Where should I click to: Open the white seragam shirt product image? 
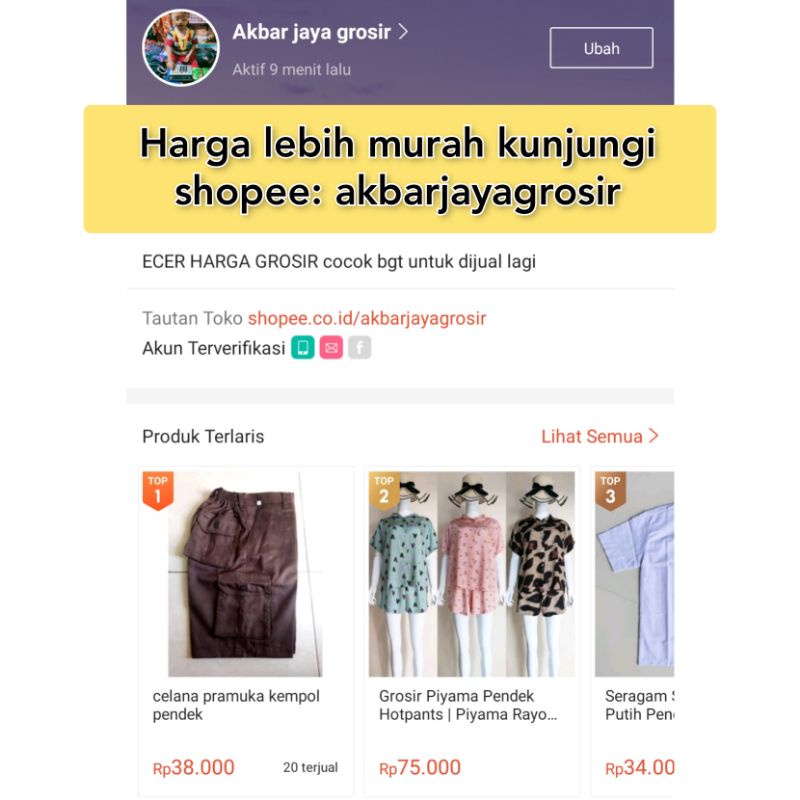click(x=634, y=574)
